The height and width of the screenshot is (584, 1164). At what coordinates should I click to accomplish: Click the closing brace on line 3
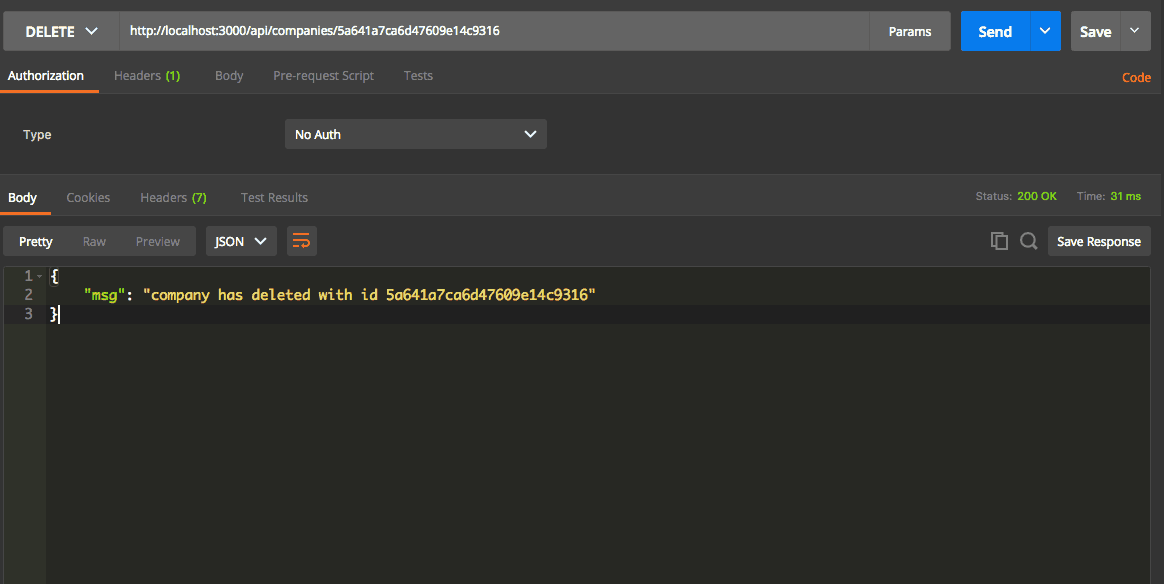pyautogui.click(x=53, y=314)
